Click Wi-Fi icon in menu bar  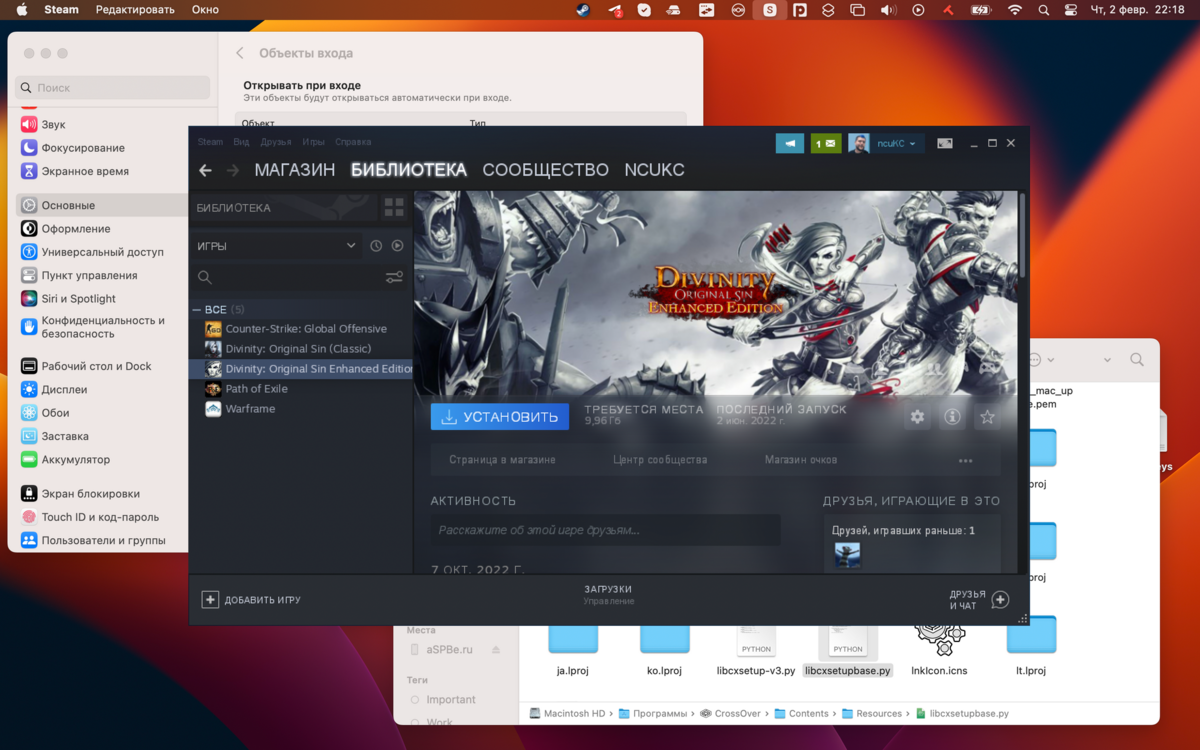click(x=1015, y=10)
